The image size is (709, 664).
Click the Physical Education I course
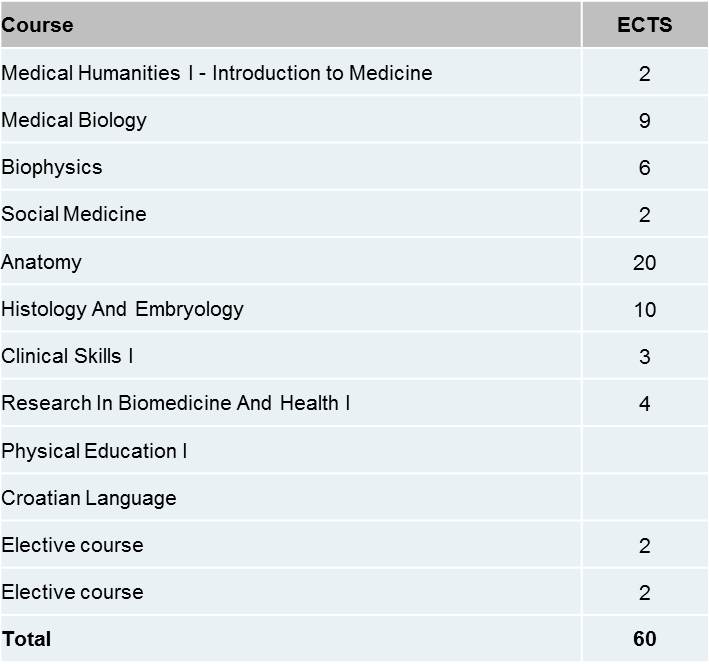[94, 451]
